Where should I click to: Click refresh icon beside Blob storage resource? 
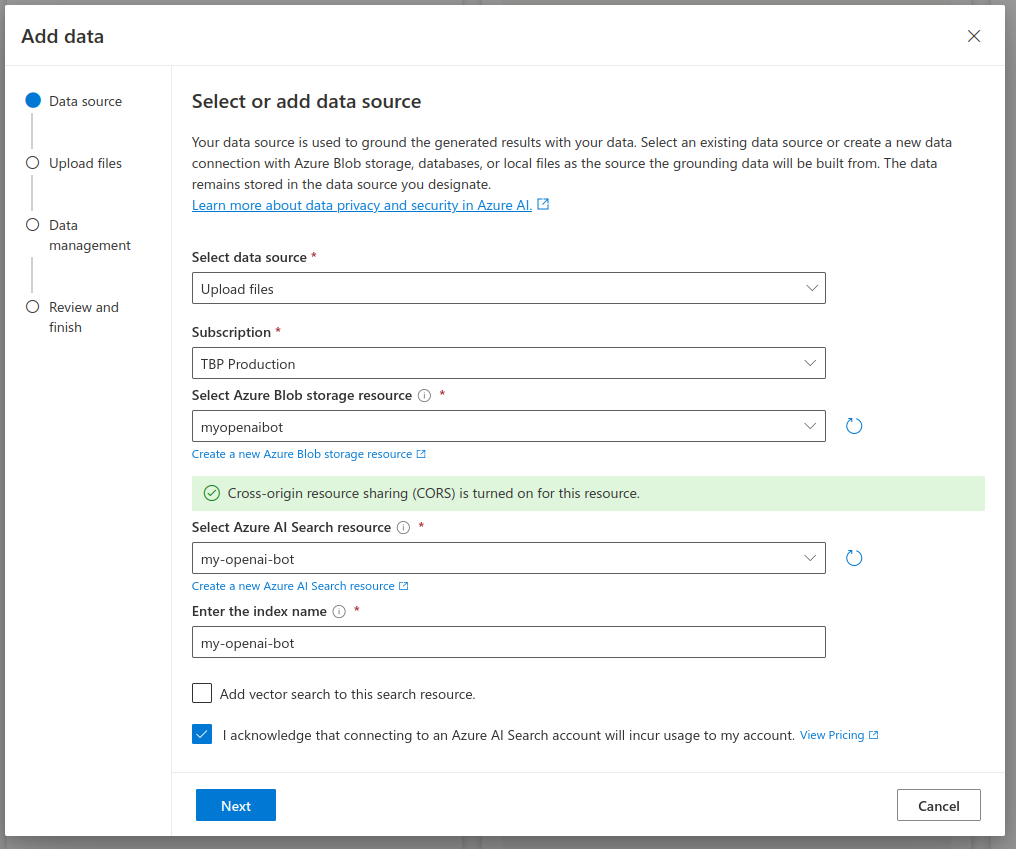click(854, 426)
